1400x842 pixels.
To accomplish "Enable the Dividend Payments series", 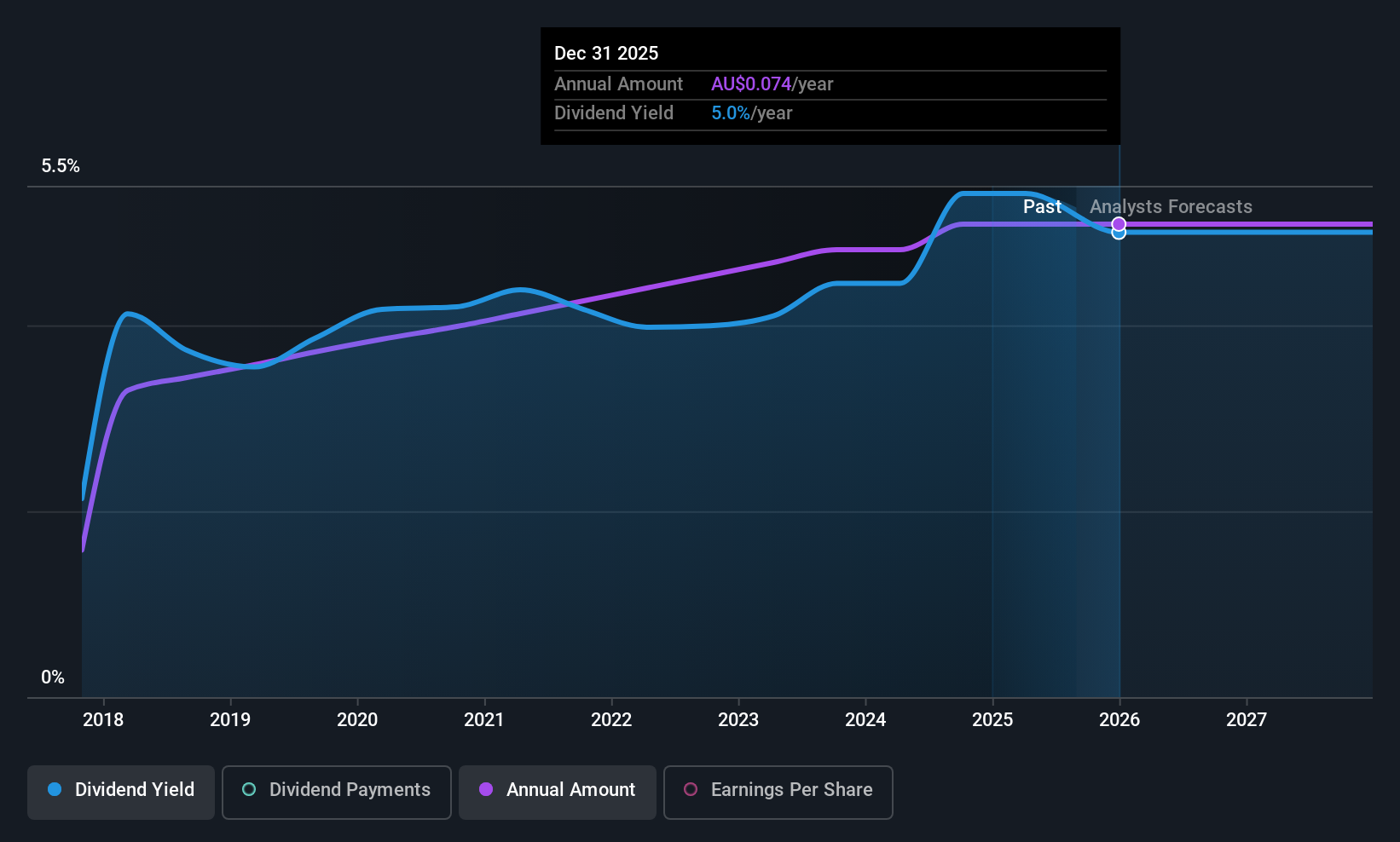I will 336,790.
